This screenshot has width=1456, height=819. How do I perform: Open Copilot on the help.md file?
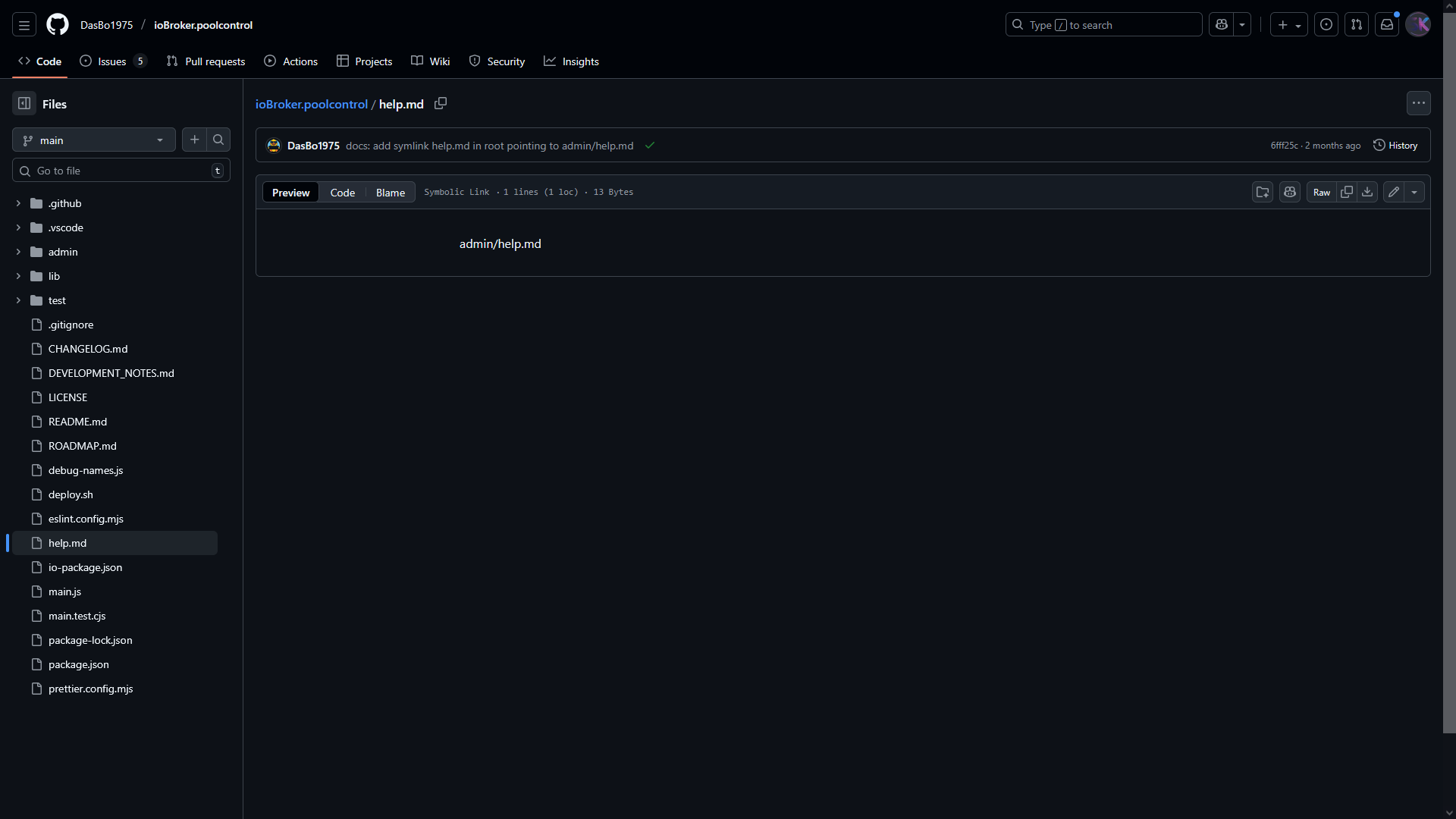click(1290, 192)
